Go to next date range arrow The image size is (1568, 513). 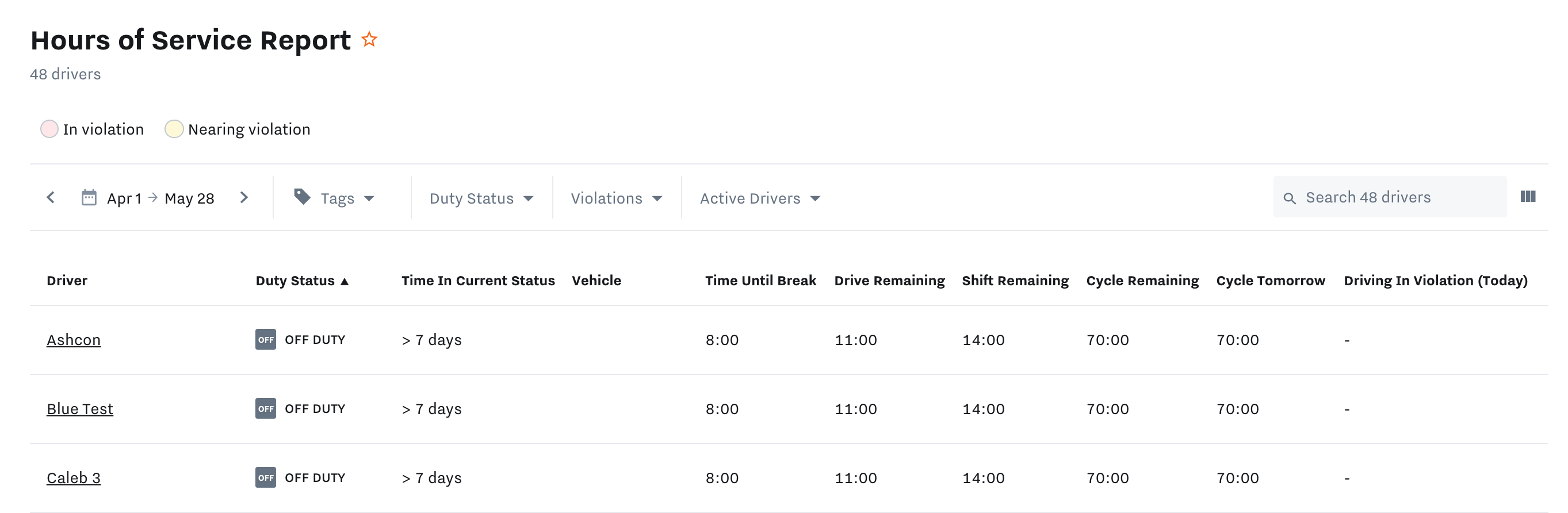pos(244,198)
